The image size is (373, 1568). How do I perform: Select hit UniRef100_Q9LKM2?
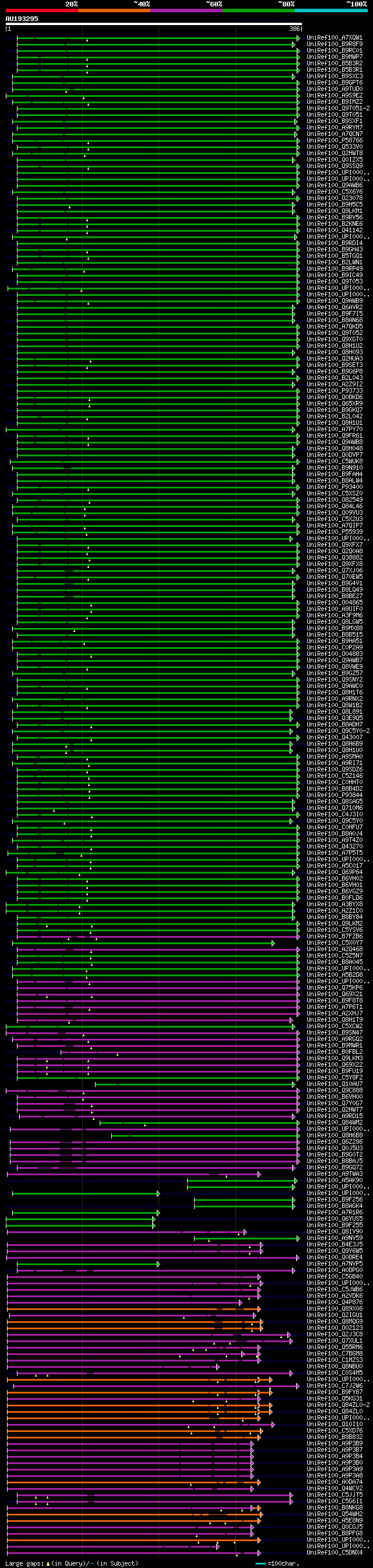click(x=335, y=923)
